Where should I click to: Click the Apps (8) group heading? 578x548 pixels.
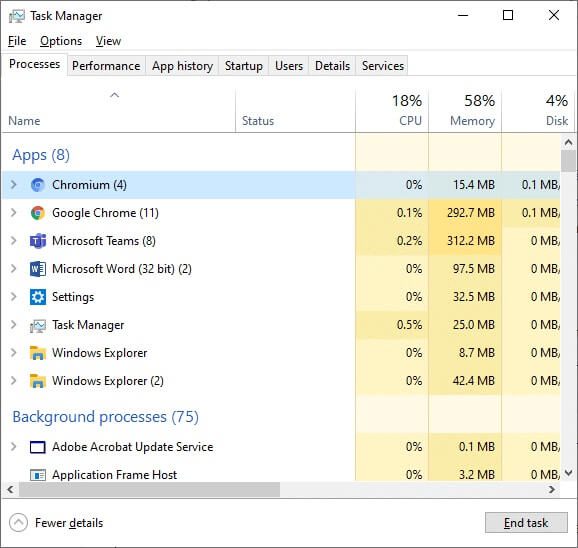coord(41,155)
